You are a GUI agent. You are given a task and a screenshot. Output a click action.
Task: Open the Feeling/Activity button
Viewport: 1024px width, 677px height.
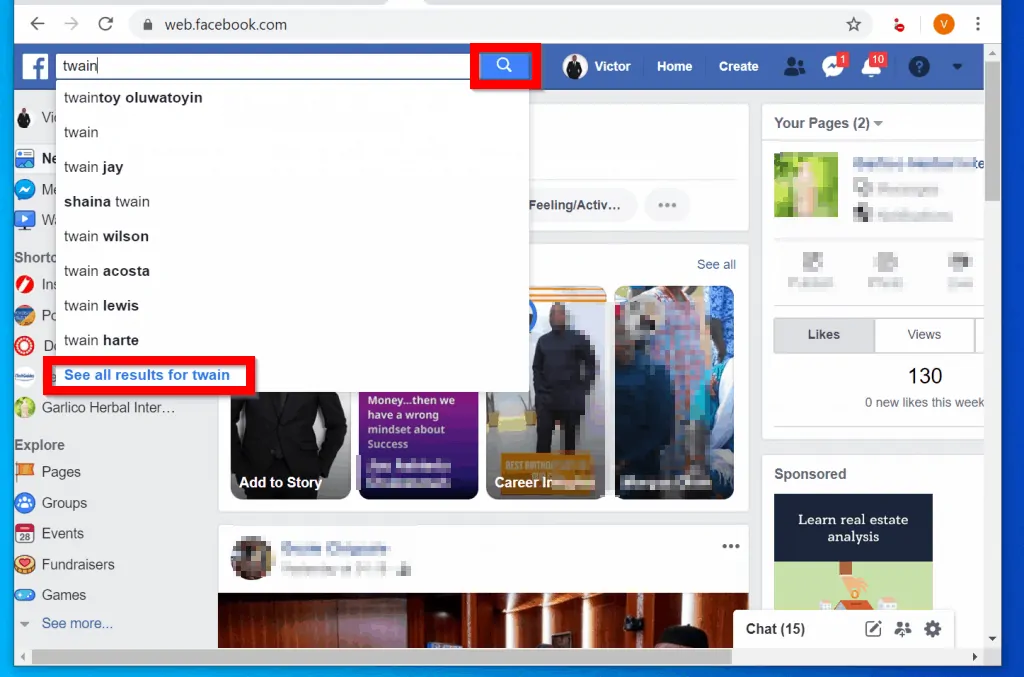pos(574,205)
